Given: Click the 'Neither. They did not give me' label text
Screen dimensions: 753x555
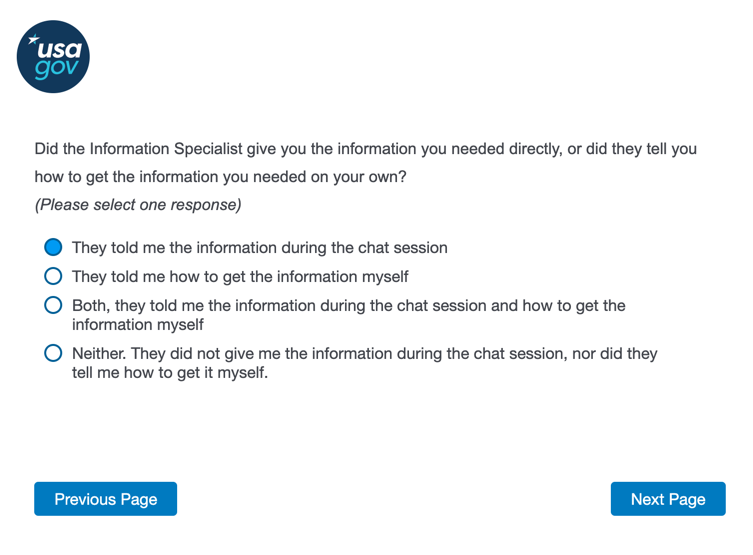Looking at the screenshot, I should coord(364,353).
